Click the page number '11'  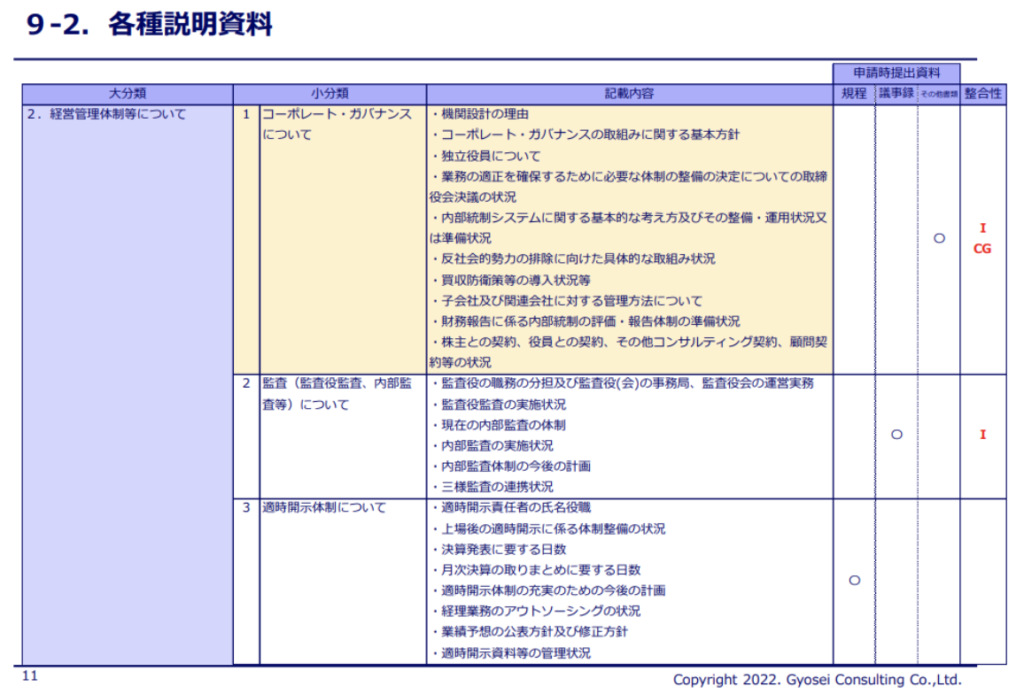30,676
